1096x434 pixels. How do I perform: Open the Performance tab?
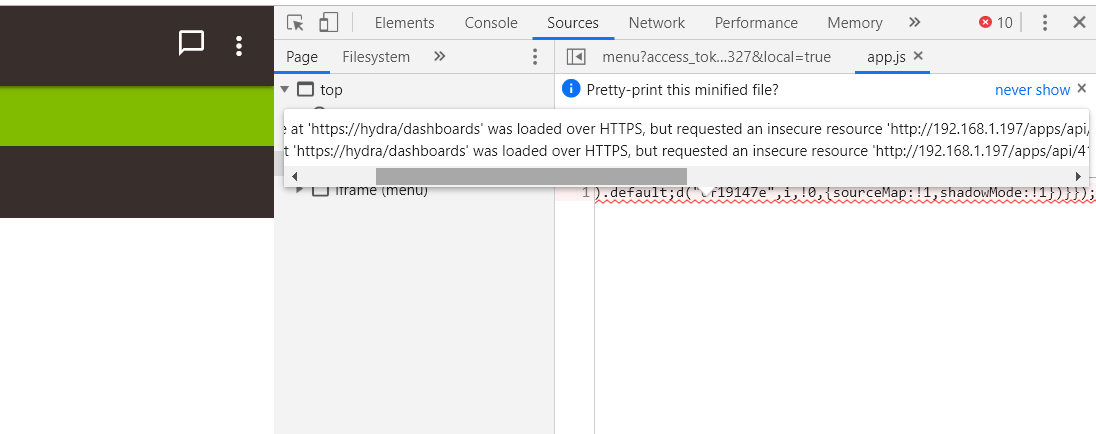point(756,23)
